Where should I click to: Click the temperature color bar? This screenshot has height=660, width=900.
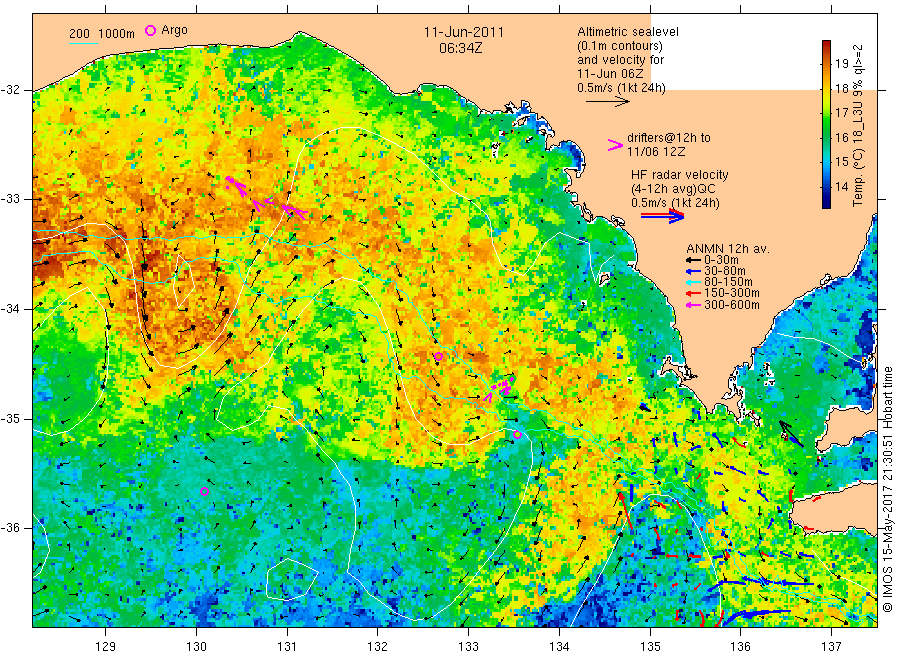pyautogui.click(x=826, y=124)
